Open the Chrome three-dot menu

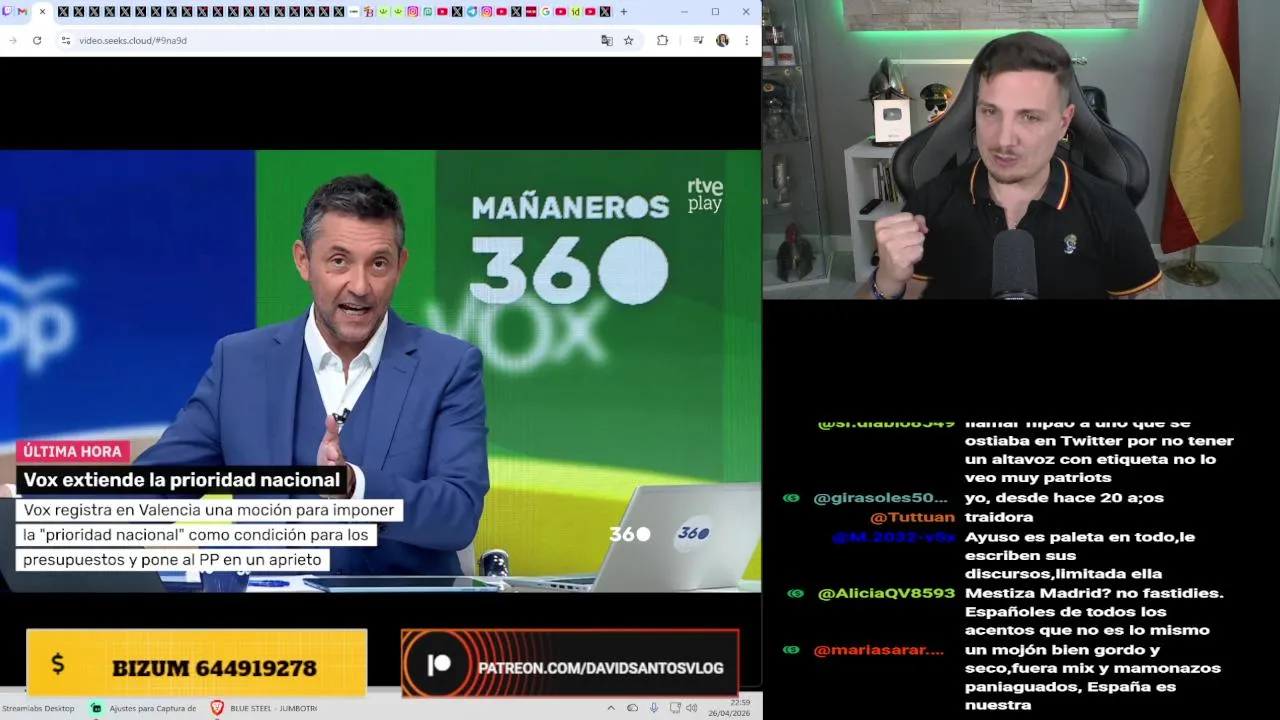coord(746,40)
